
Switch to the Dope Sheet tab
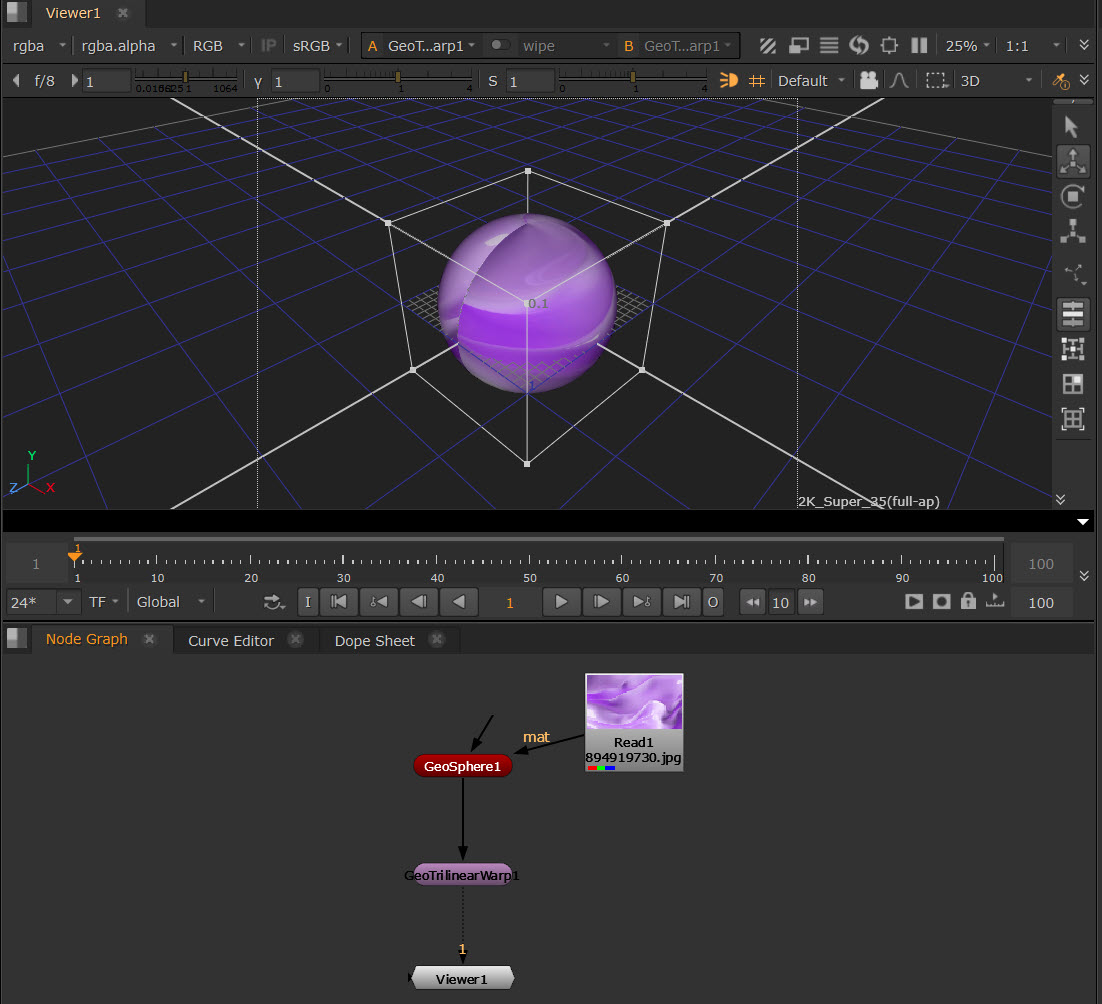(374, 640)
